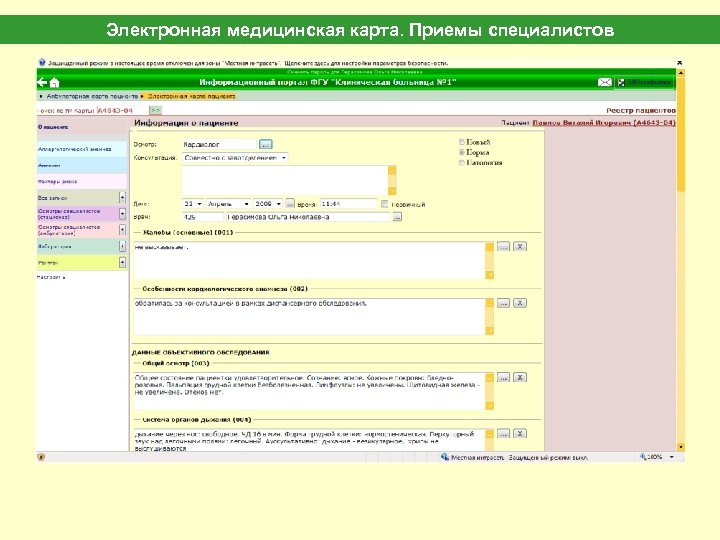Image resolution: width=720 pixels, height=540 pixels.
Task: Clear 'Особенности кардиологического анамнеза' with X button
Action: tap(520, 303)
